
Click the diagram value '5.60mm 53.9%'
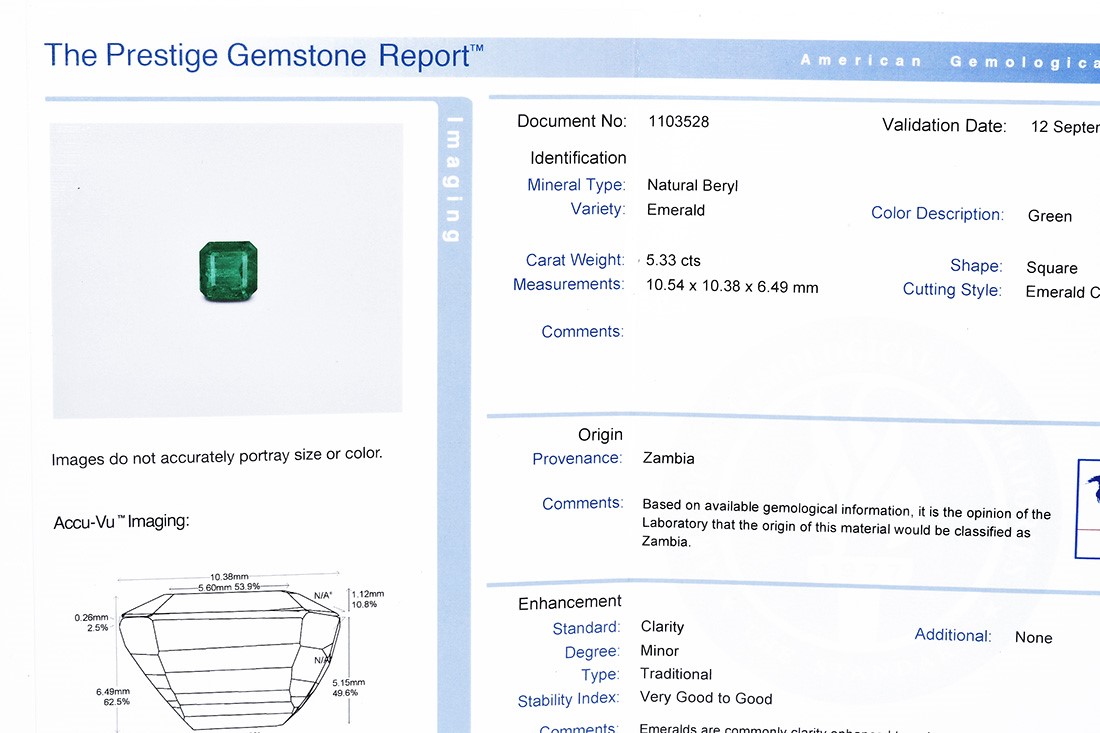pyautogui.click(x=229, y=586)
